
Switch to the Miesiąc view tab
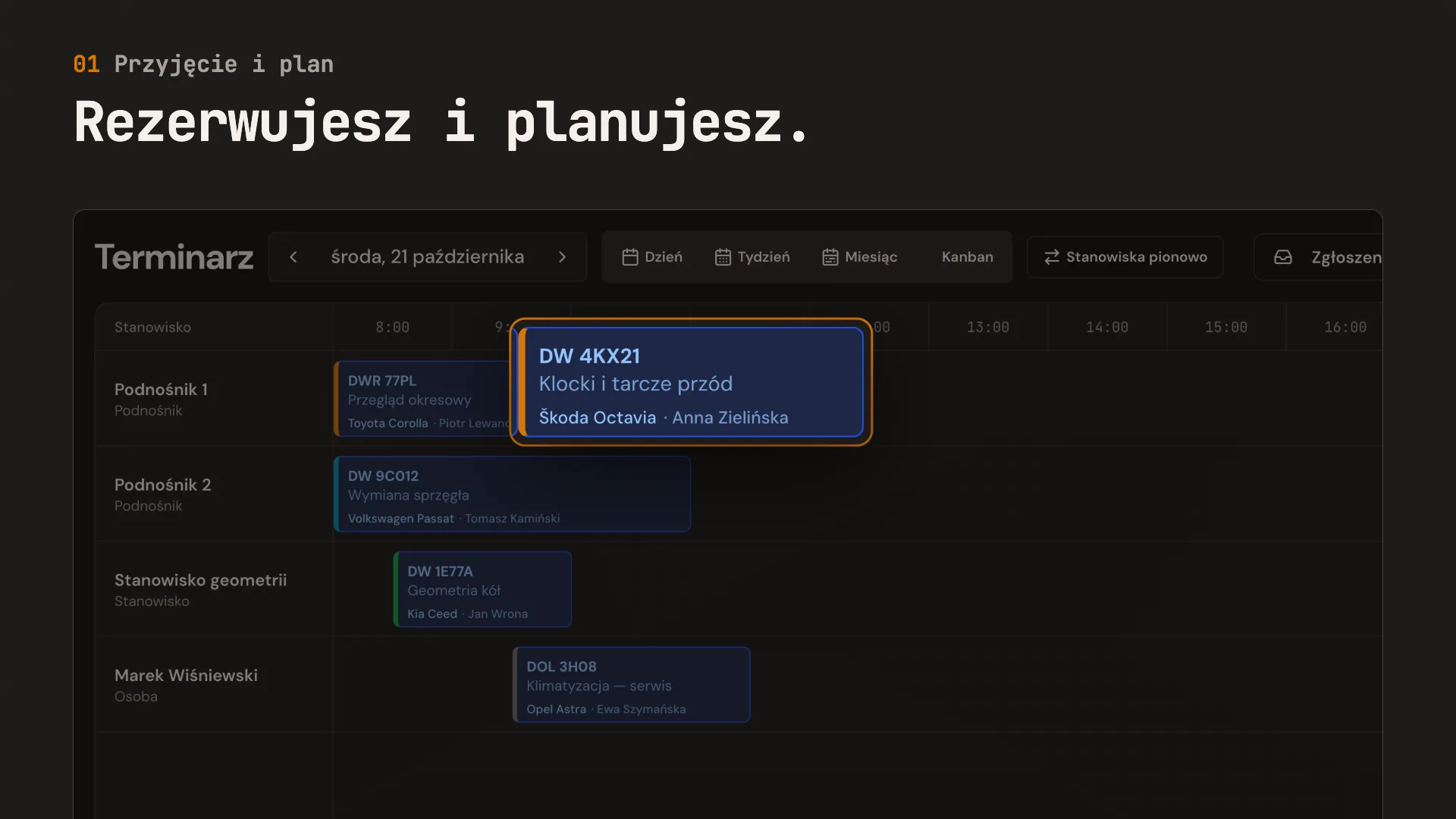pyautogui.click(x=860, y=257)
